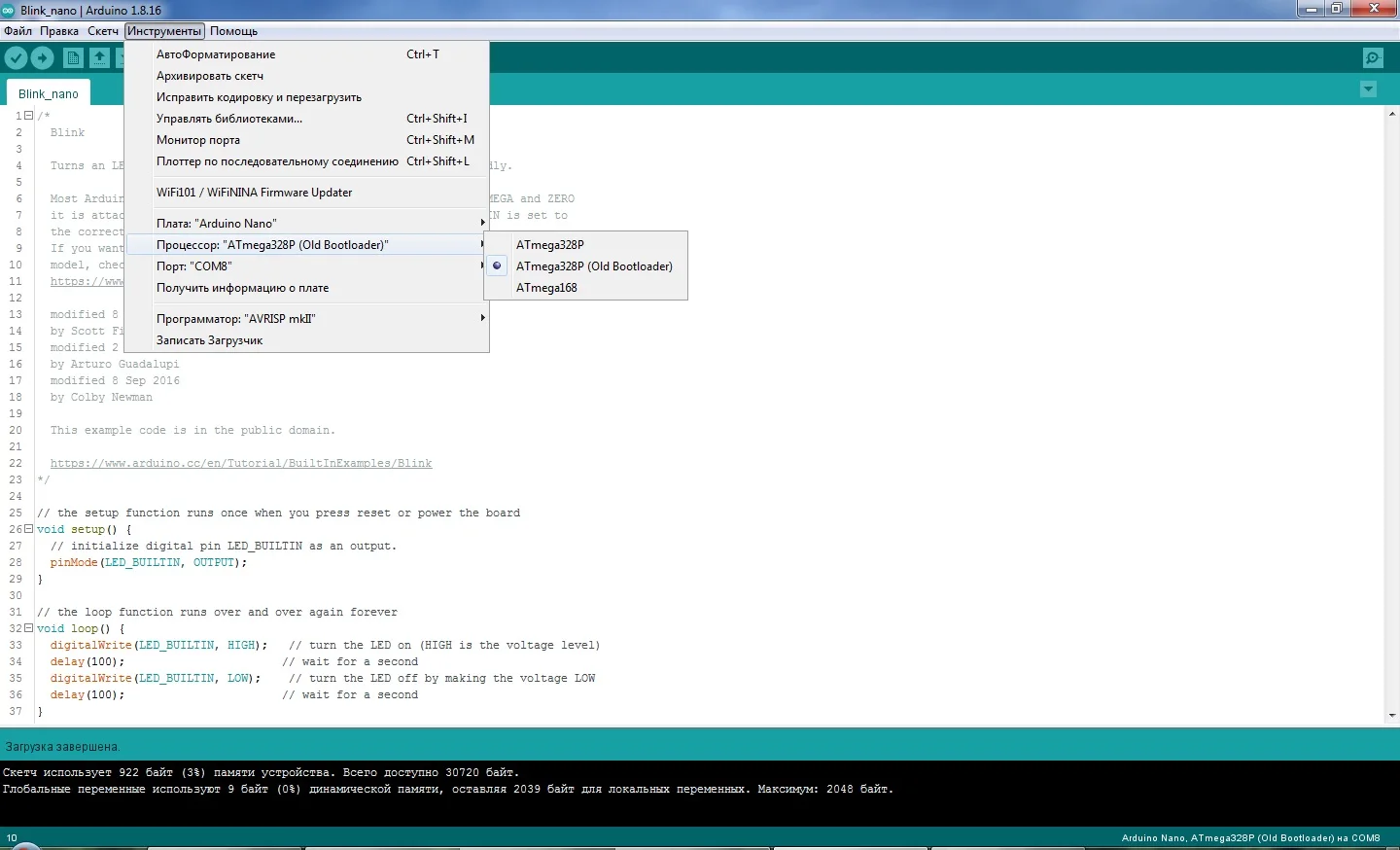Click the console line about Глобальные переменные
1400x850 pixels.
coord(448,789)
